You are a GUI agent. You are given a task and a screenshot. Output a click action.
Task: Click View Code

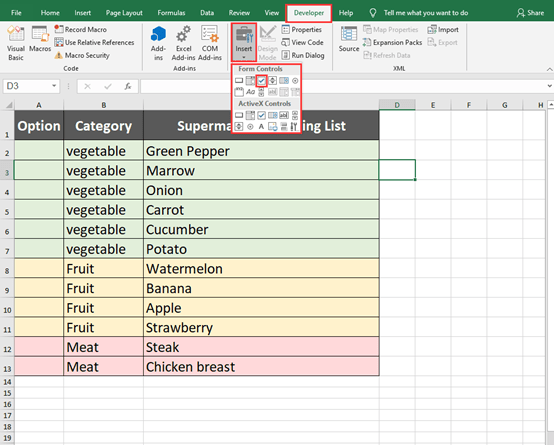[302, 42]
